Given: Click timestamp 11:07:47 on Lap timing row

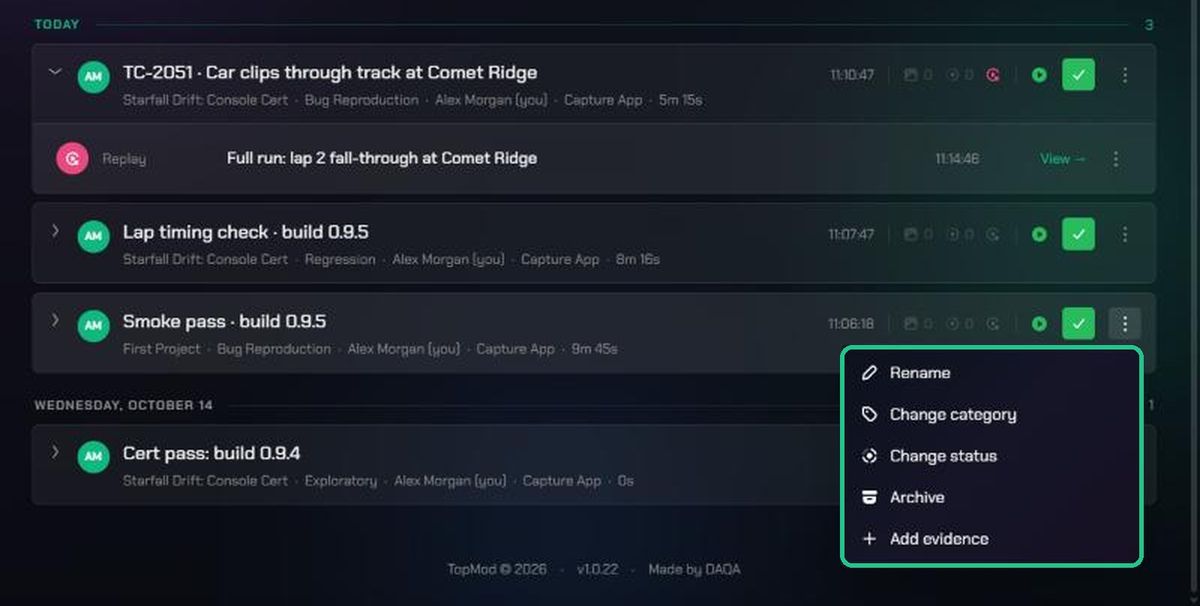Looking at the screenshot, I should 851,235.
